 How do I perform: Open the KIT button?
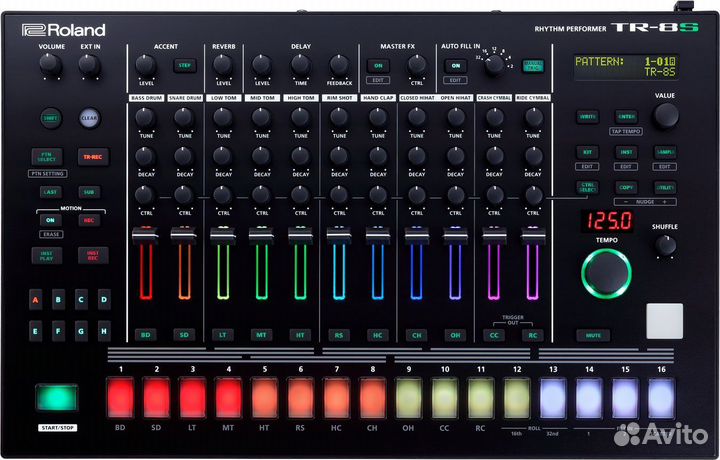[587, 152]
